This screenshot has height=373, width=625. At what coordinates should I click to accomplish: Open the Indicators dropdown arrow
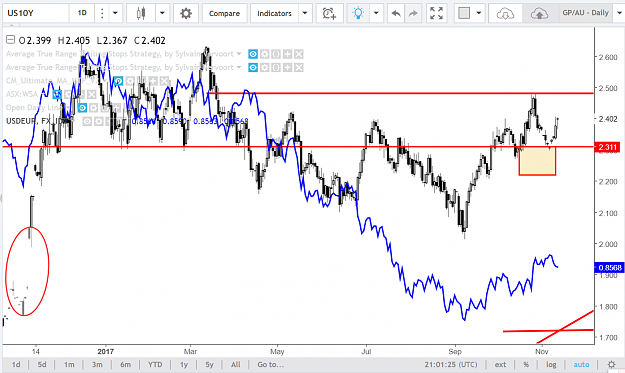pyautogui.click(x=305, y=14)
